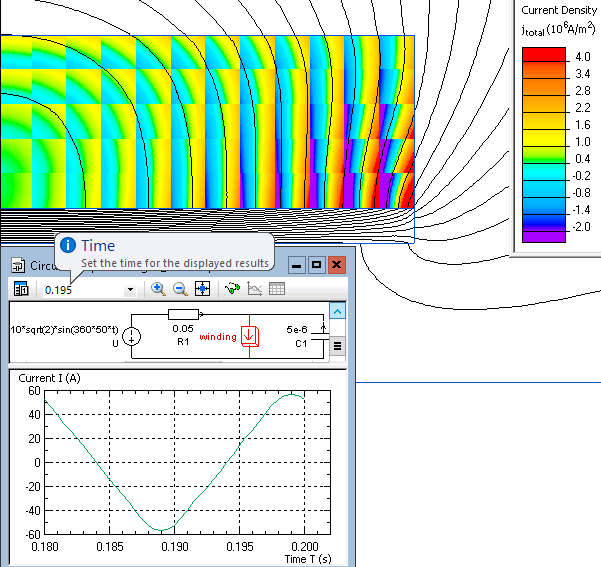601x567 pixels.
Task: Select the voltage source U symbol
Action: click(131, 337)
